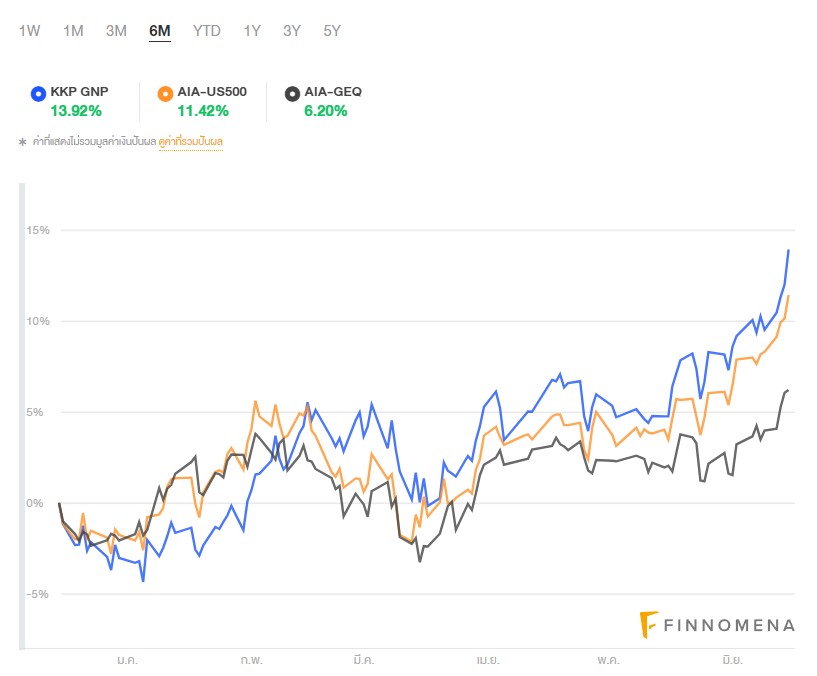
Task: Switch to the 1M time range
Action: [x=73, y=30]
